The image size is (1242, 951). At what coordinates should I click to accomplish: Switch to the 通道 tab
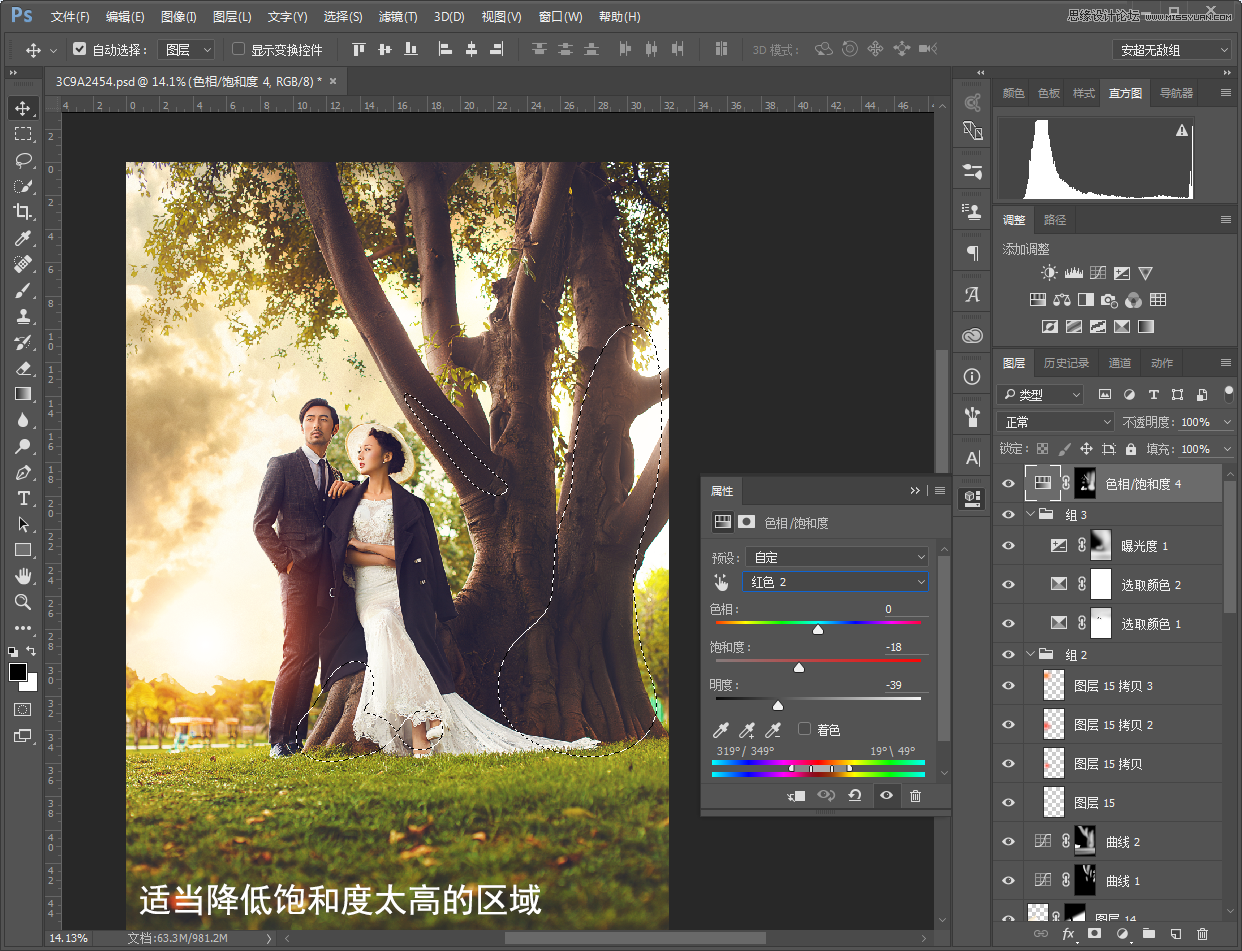(1120, 363)
